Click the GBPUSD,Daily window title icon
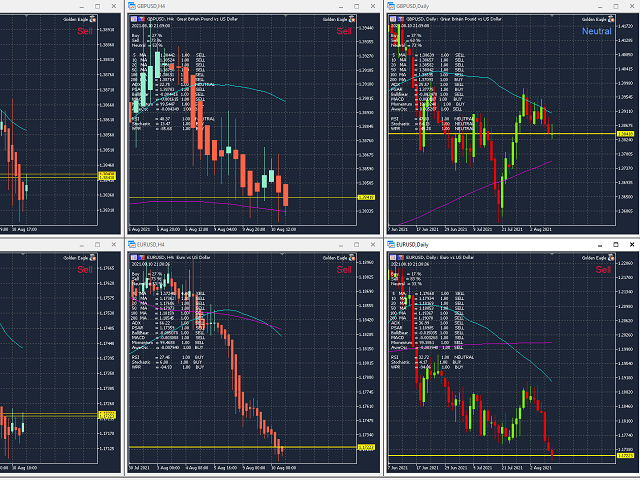Screen dimensions: 640x480 [x=391, y=6]
